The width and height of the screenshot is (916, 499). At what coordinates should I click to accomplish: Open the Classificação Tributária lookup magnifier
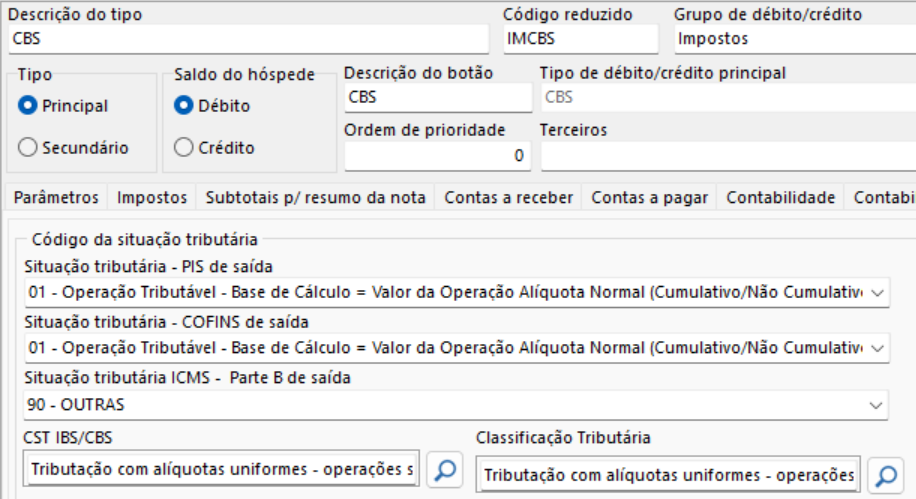click(884, 473)
